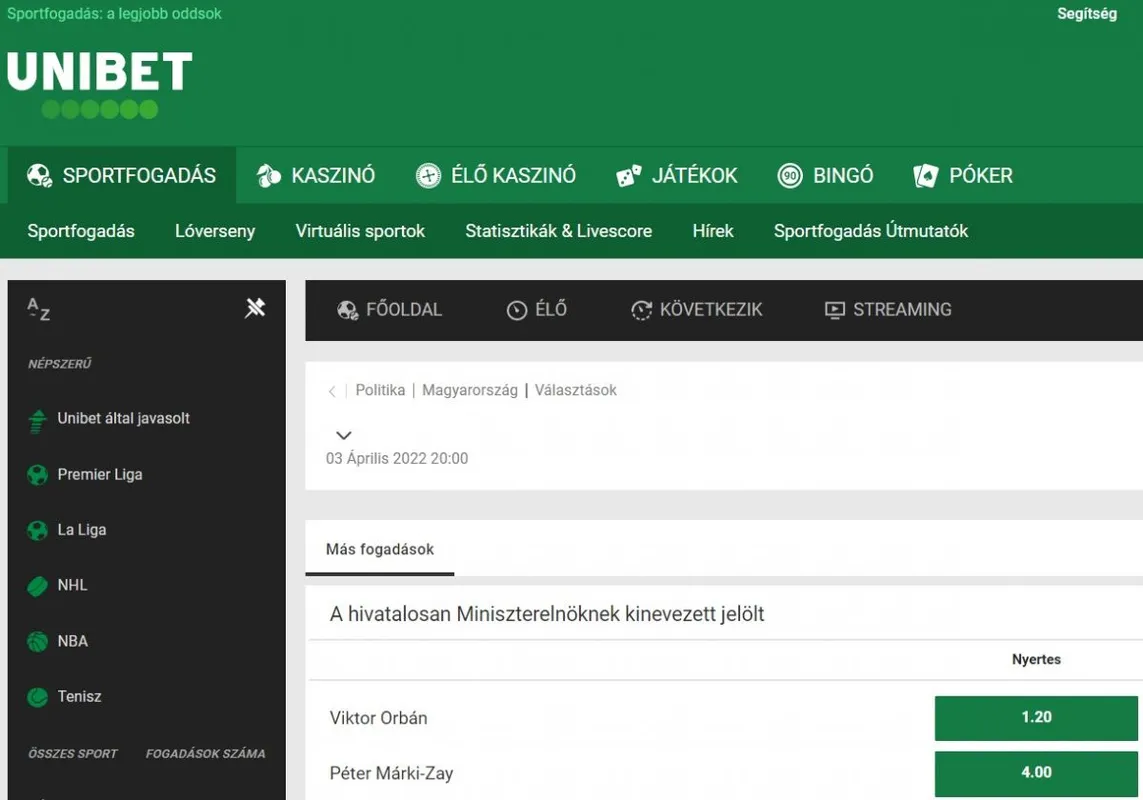This screenshot has height=800, width=1143.
Task: Open Unibet által javasolt in sidebar
Action: (123, 419)
